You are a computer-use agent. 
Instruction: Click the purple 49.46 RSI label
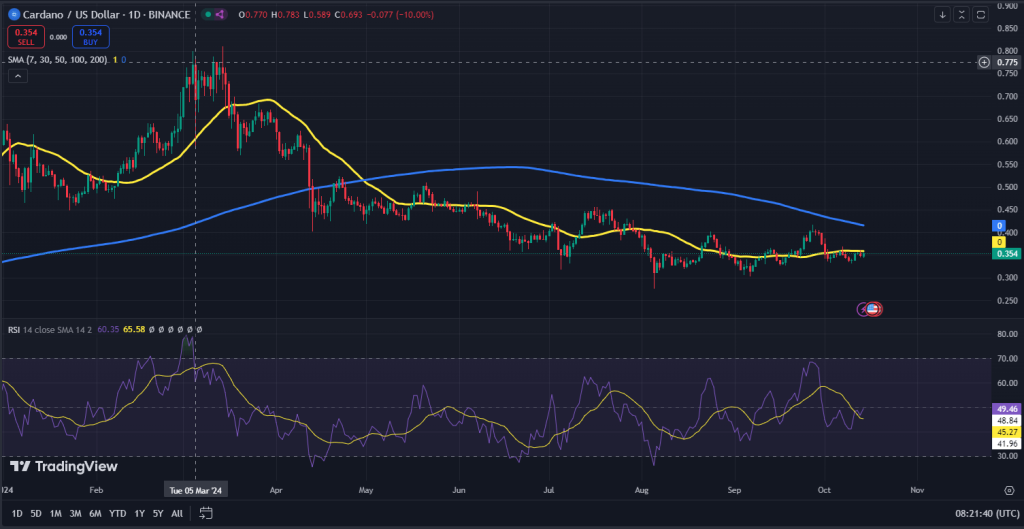[x=1004, y=409]
